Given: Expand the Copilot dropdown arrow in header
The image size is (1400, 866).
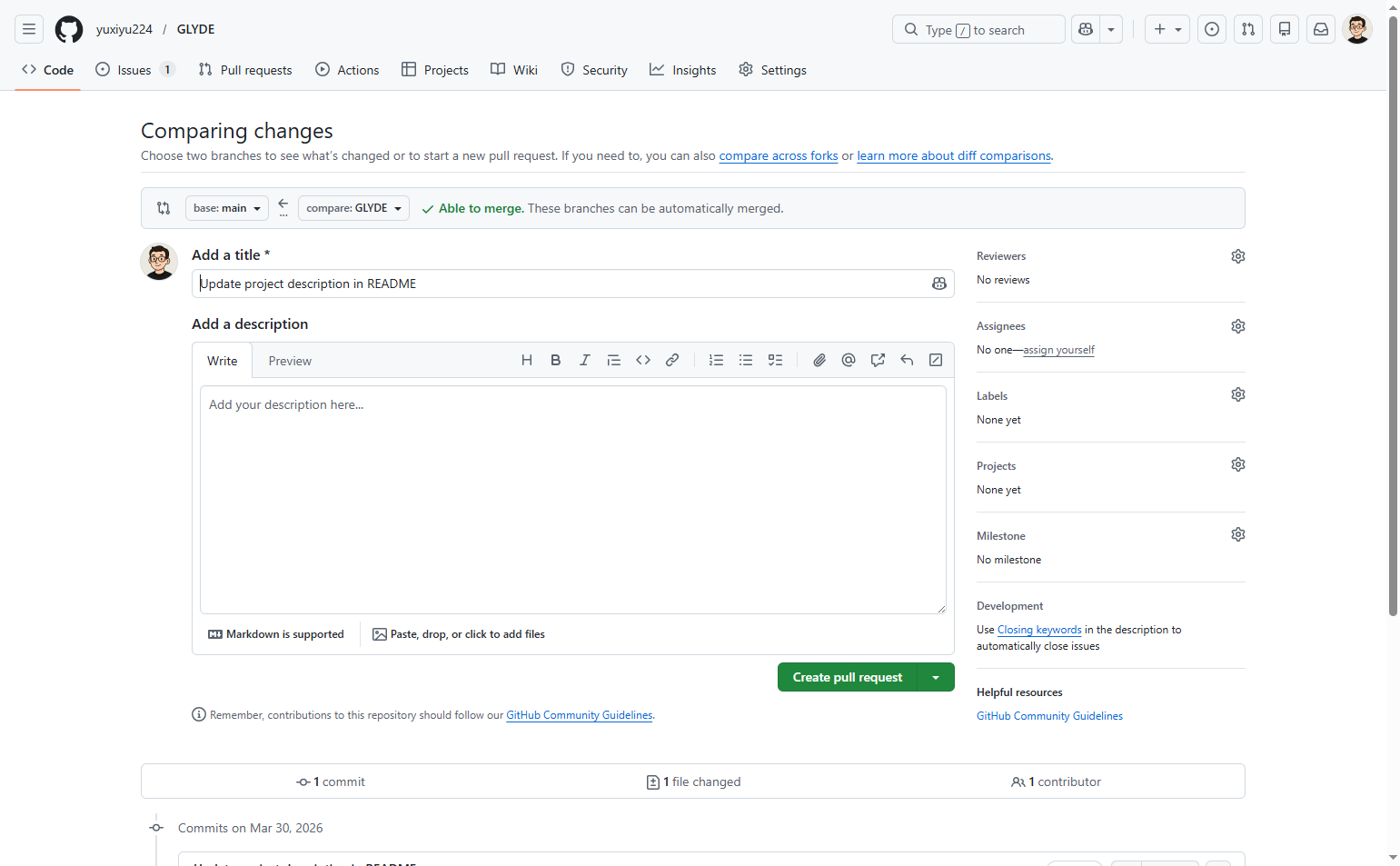Looking at the screenshot, I should point(1111,29).
